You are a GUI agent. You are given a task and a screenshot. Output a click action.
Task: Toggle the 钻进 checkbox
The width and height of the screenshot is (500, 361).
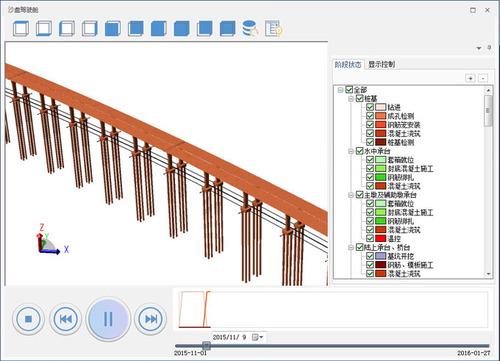pos(370,107)
